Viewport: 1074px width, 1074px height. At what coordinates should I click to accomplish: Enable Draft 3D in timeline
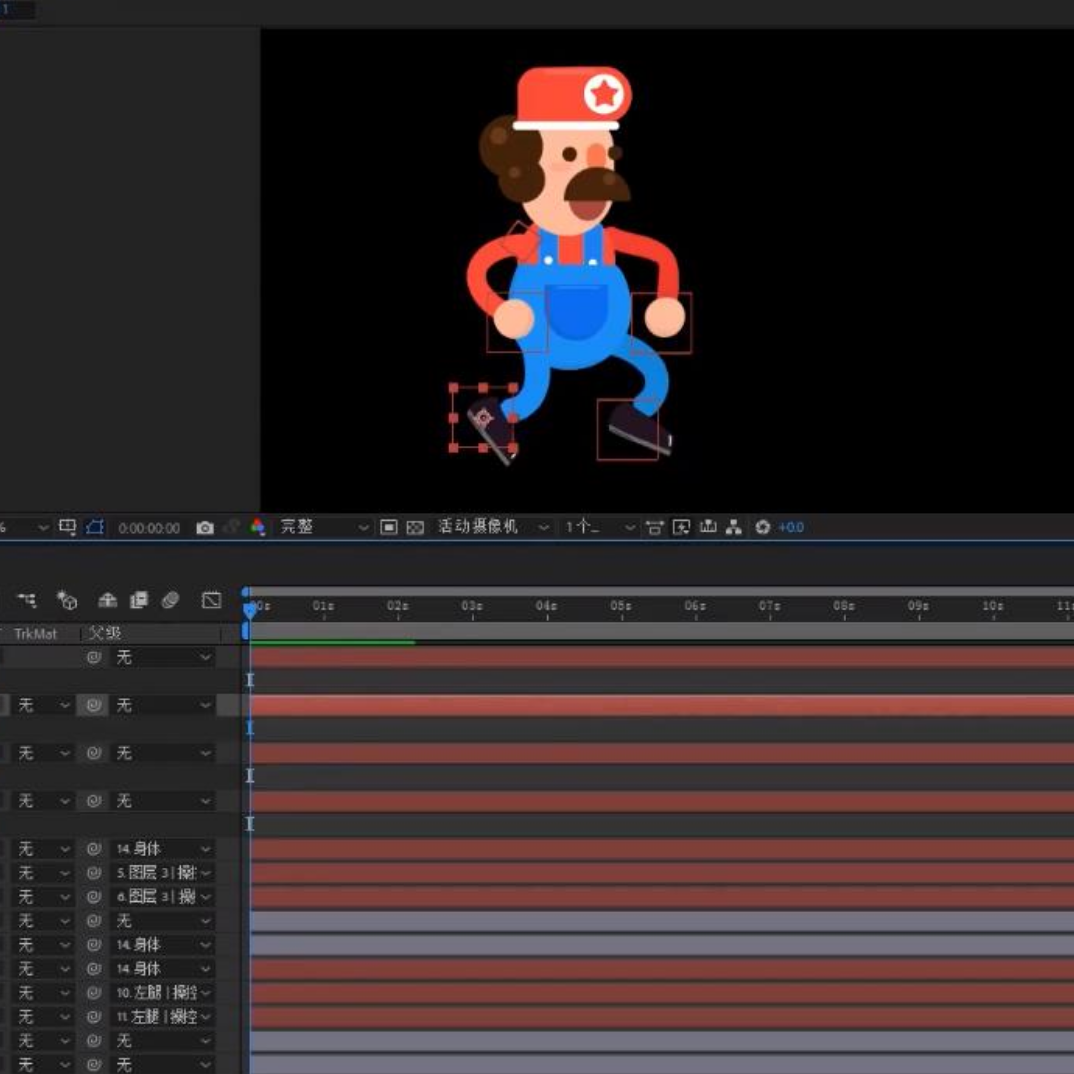point(66,600)
